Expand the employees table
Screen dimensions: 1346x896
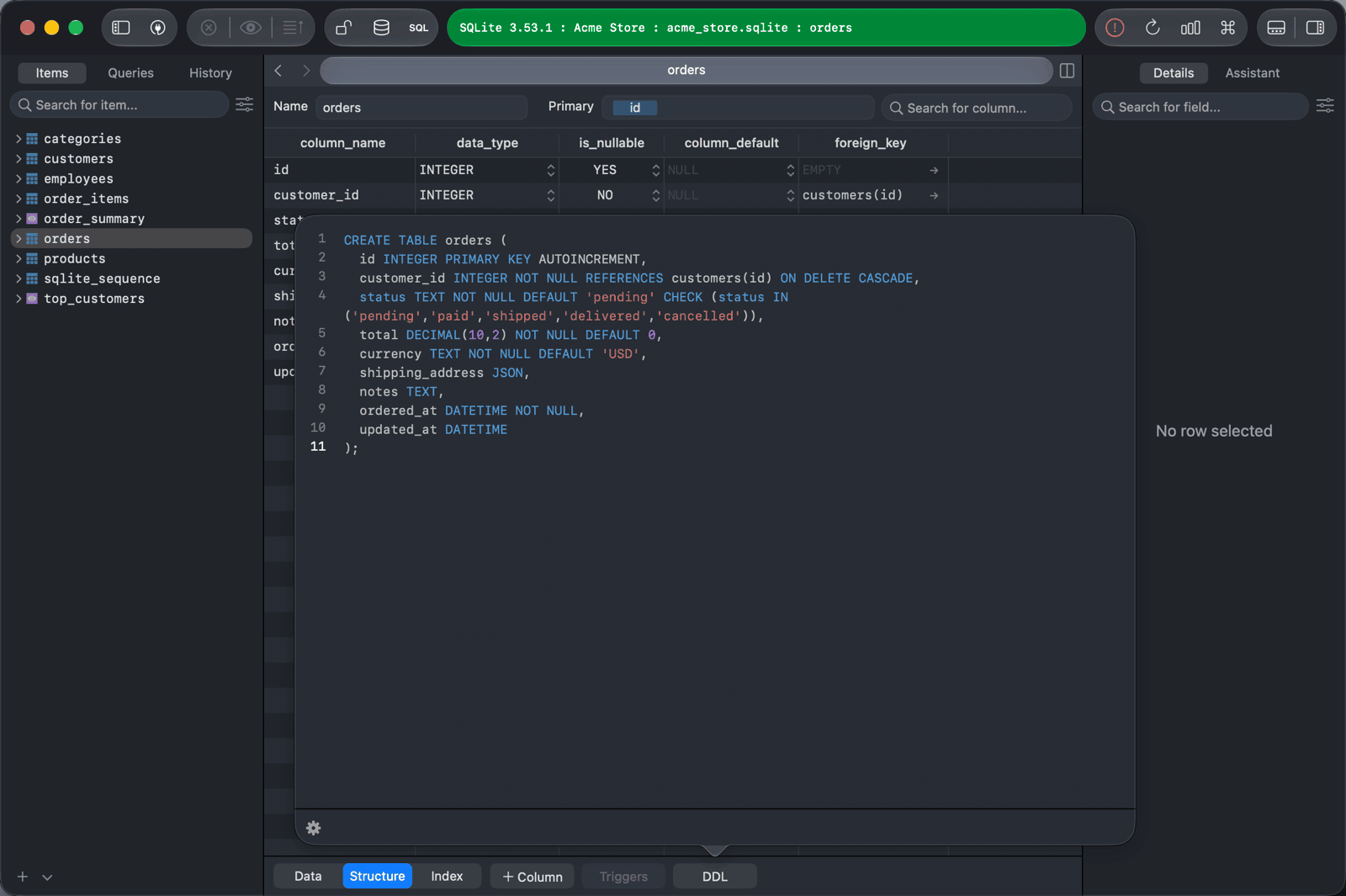pyautogui.click(x=19, y=179)
